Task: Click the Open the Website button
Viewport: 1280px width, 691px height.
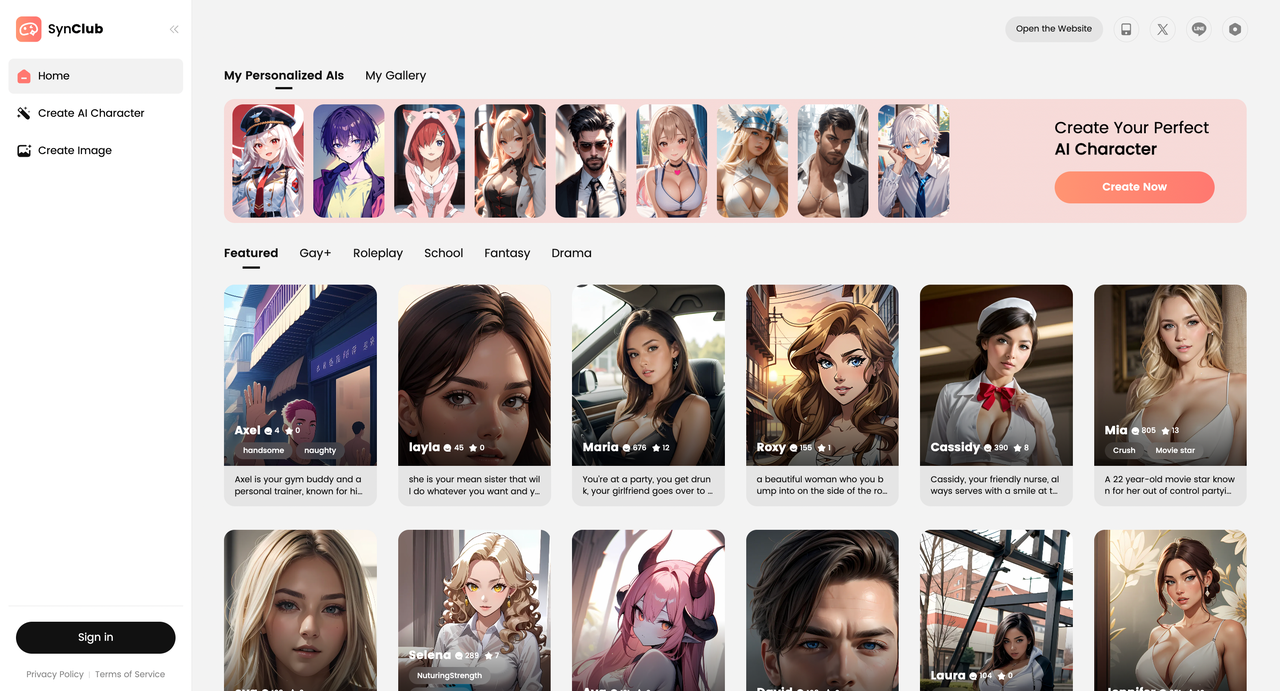Action: pos(1054,29)
